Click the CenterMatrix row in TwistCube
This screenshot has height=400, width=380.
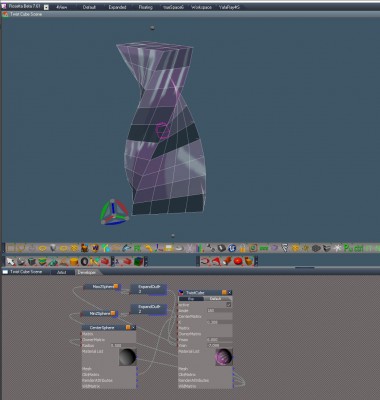[x=205, y=316]
